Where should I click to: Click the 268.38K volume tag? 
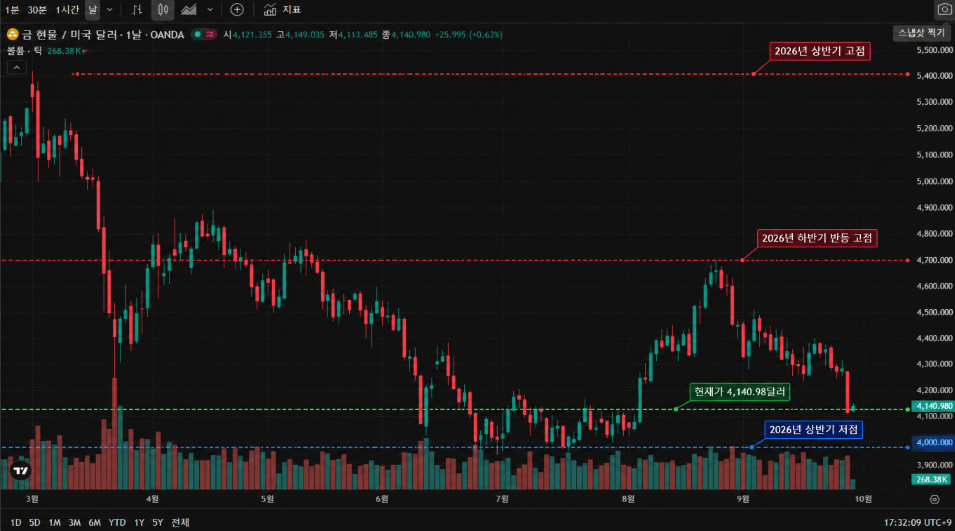(932, 480)
